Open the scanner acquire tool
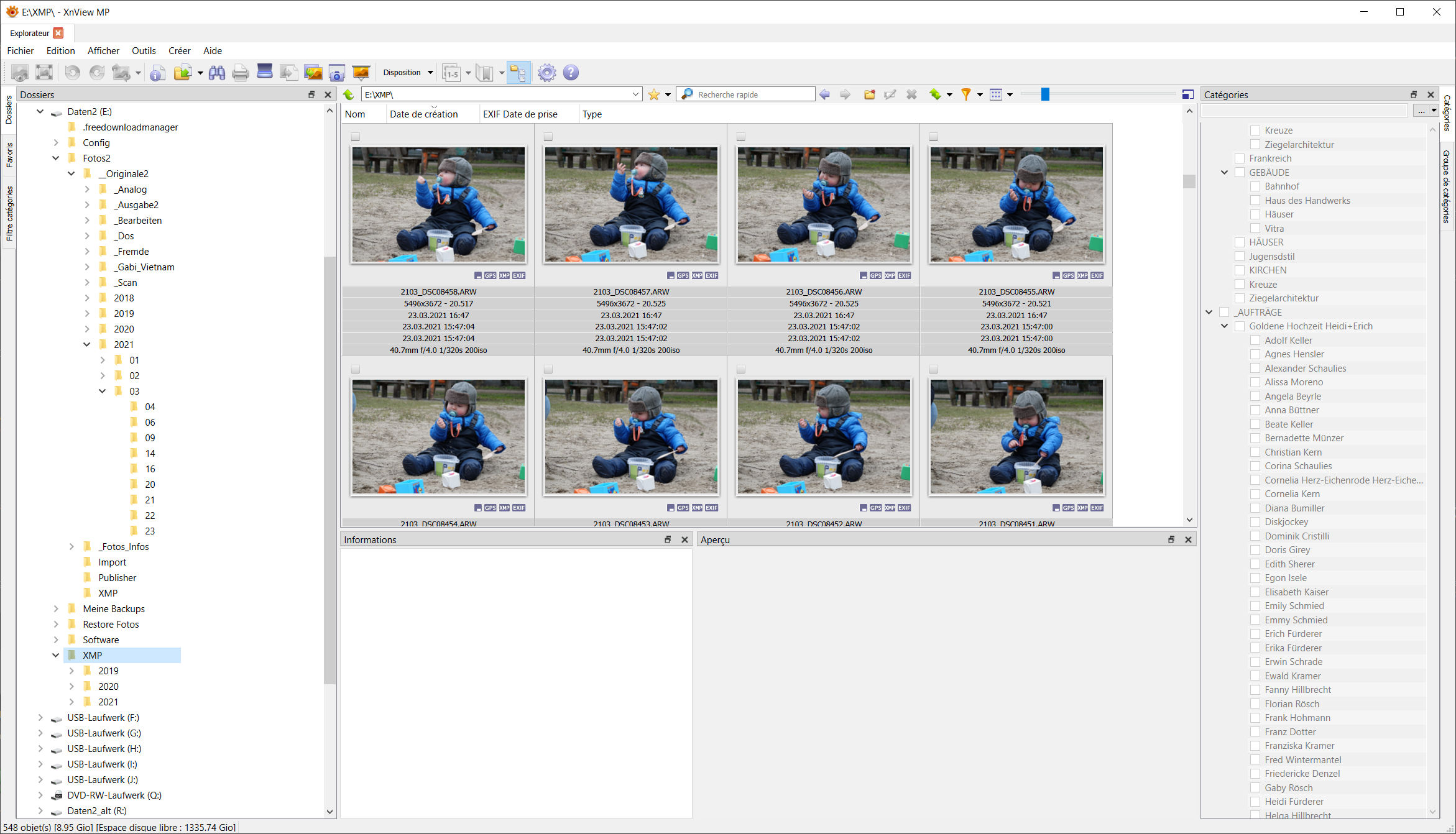 pyautogui.click(x=265, y=71)
